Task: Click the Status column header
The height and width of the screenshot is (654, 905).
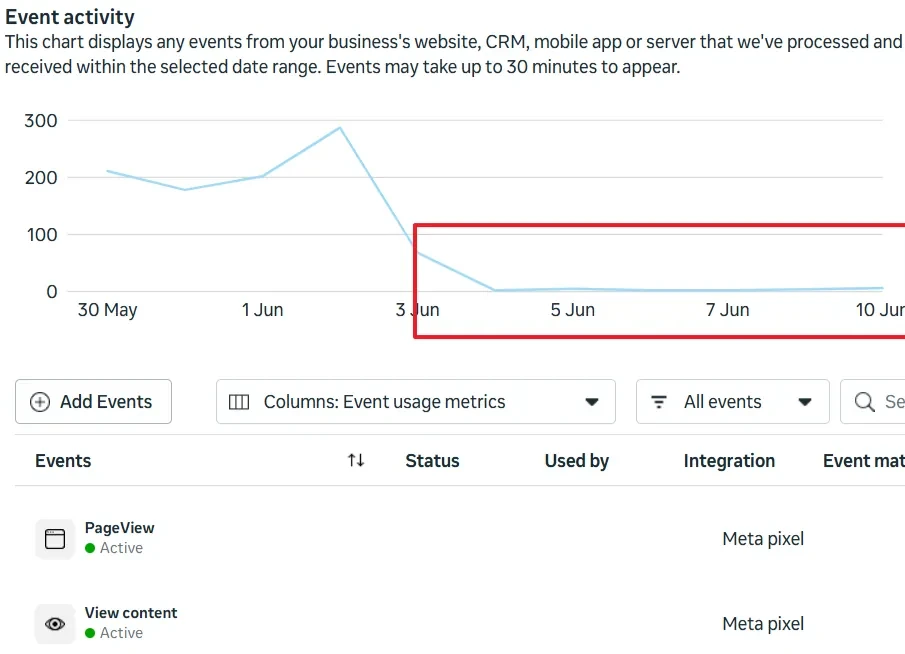Action: coord(432,461)
